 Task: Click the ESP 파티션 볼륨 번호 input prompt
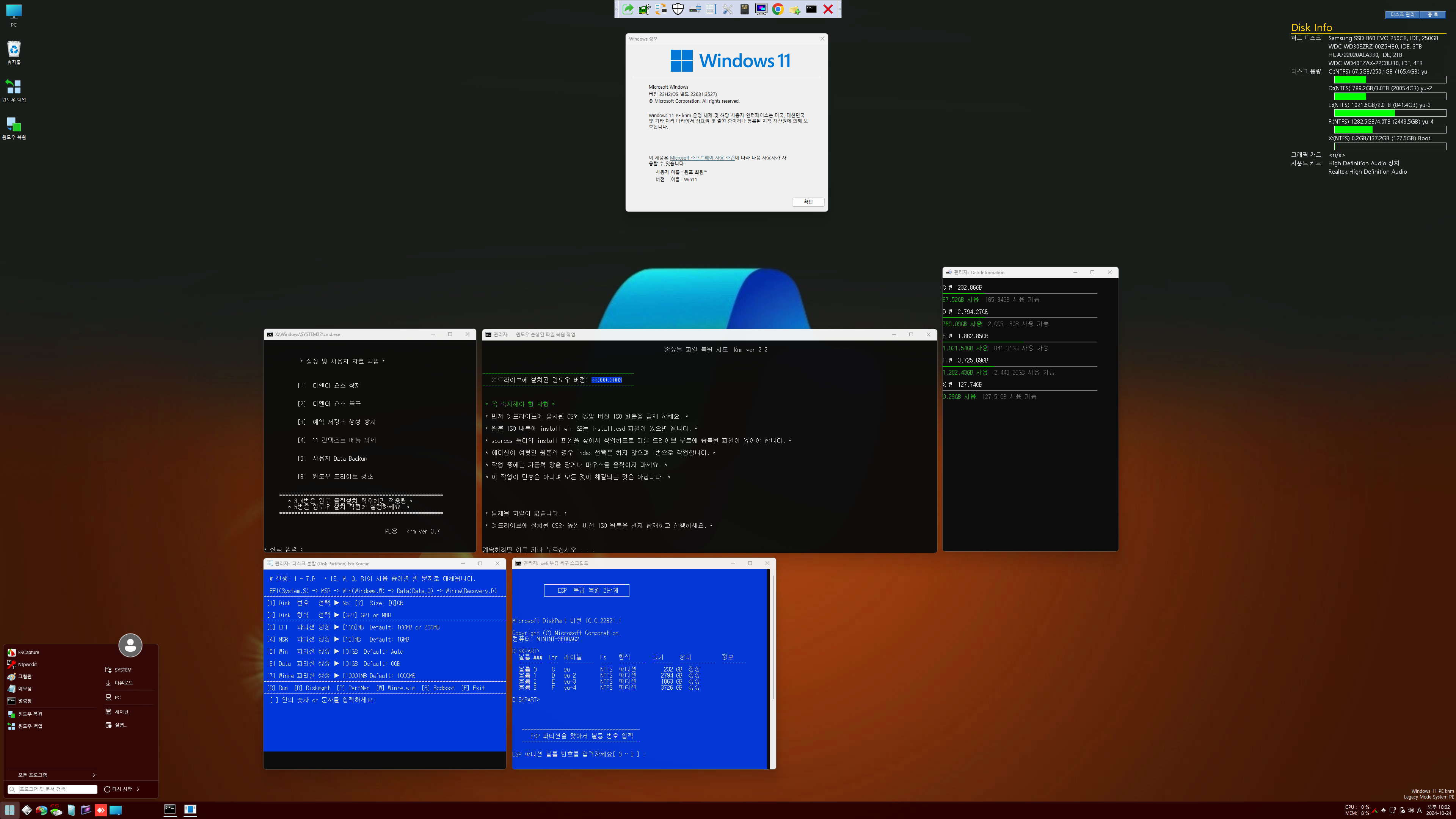[x=578, y=754]
